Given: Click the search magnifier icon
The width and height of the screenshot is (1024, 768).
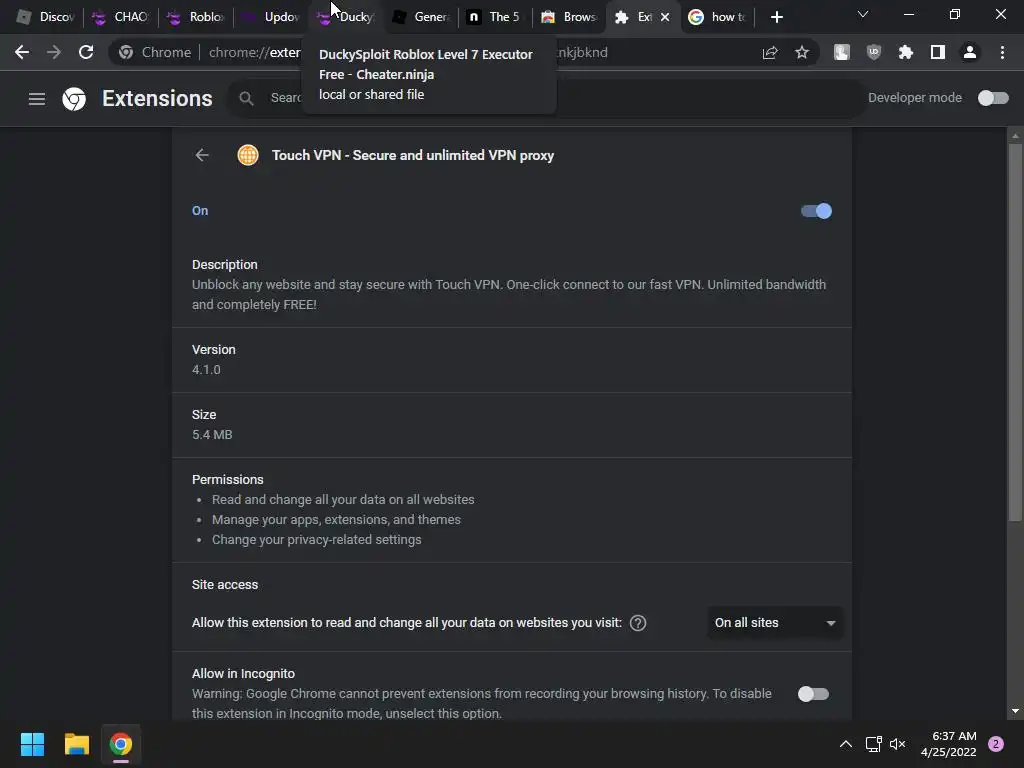Looking at the screenshot, I should pyautogui.click(x=246, y=99).
